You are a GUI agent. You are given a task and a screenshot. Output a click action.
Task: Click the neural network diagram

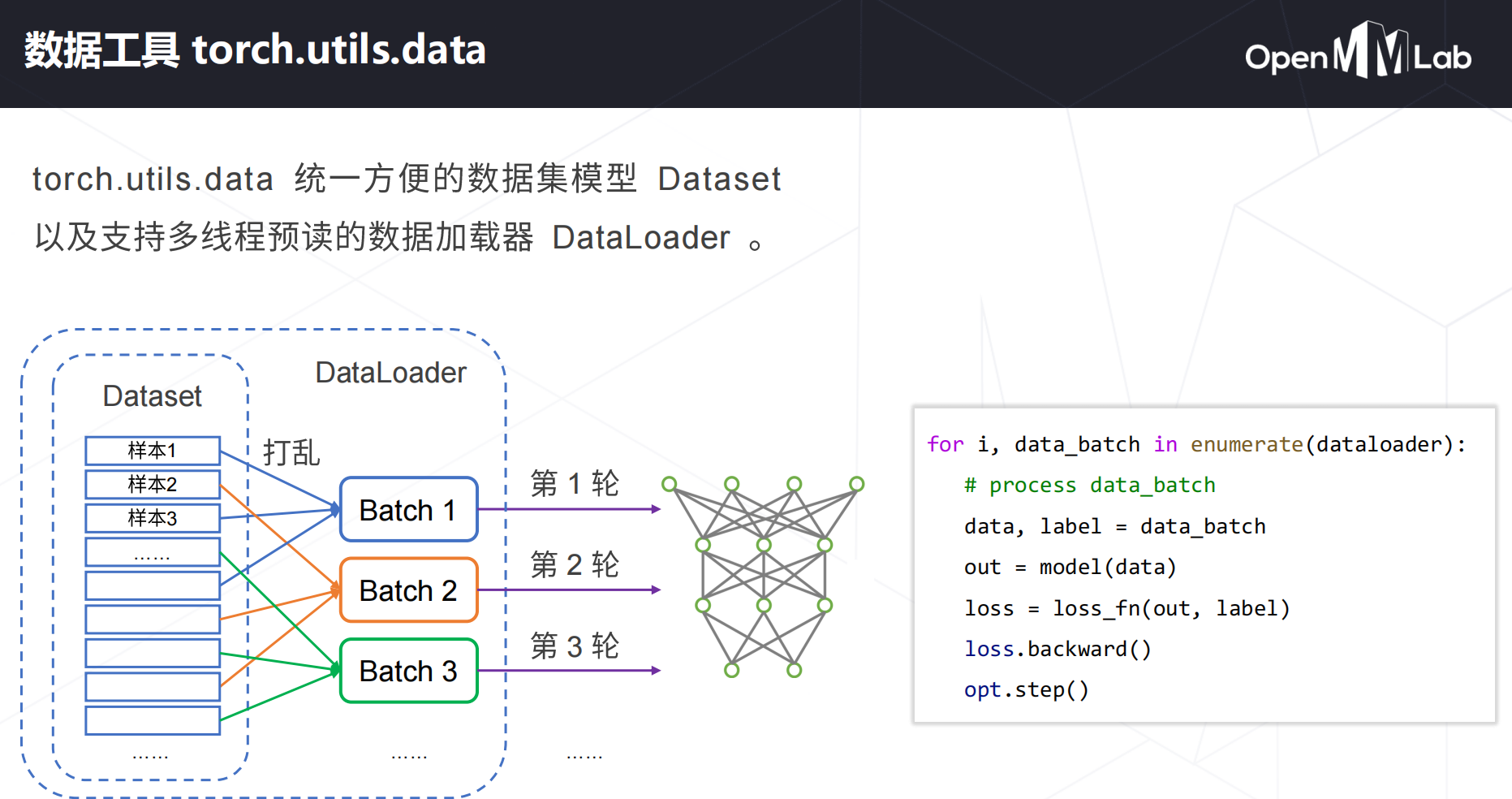(x=763, y=577)
